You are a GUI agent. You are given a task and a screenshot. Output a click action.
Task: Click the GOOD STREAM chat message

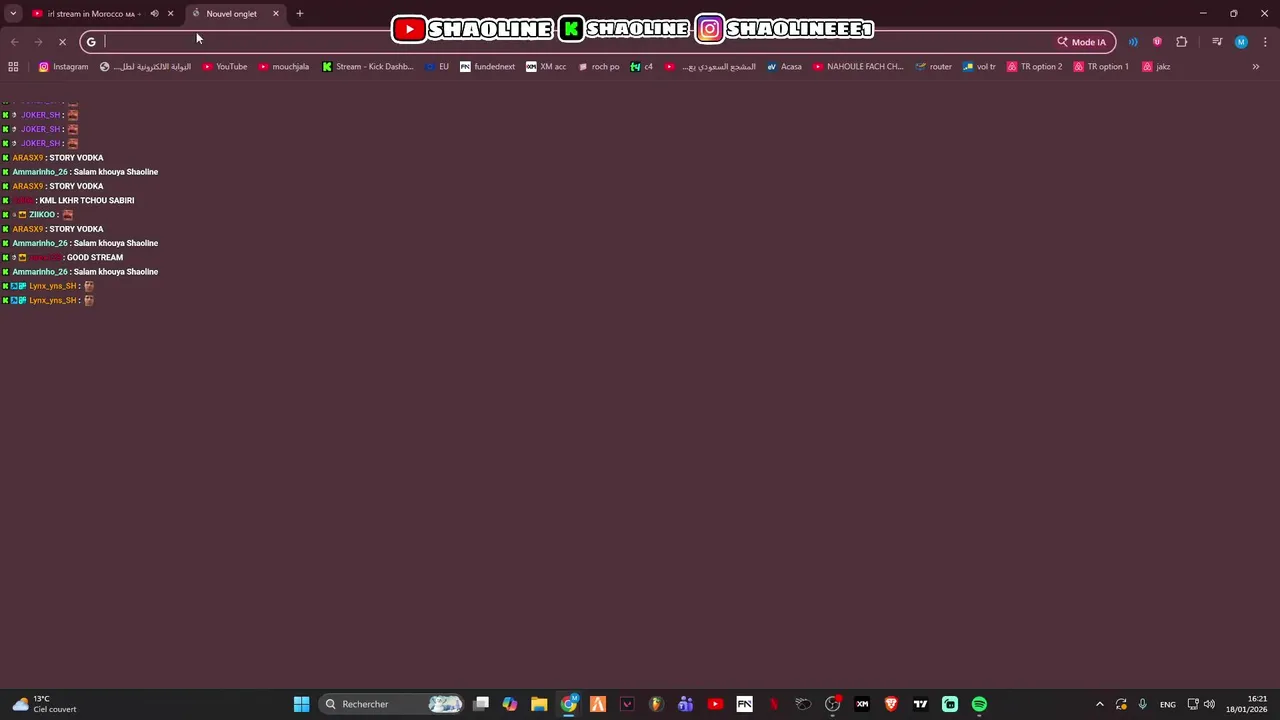click(x=94, y=257)
